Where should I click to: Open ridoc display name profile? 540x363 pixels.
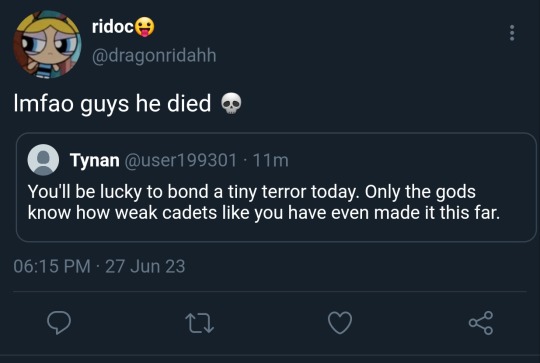[x=113, y=26]
